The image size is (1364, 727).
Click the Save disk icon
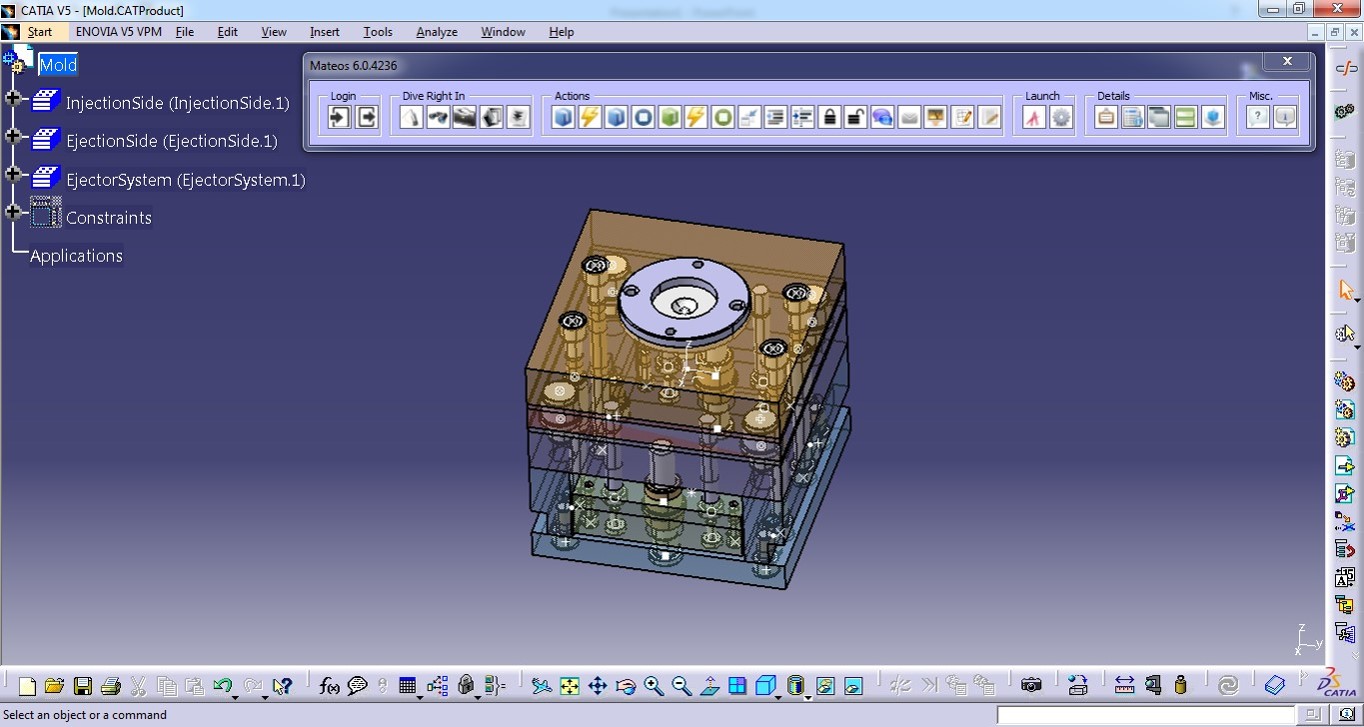(x=83, y=686)
